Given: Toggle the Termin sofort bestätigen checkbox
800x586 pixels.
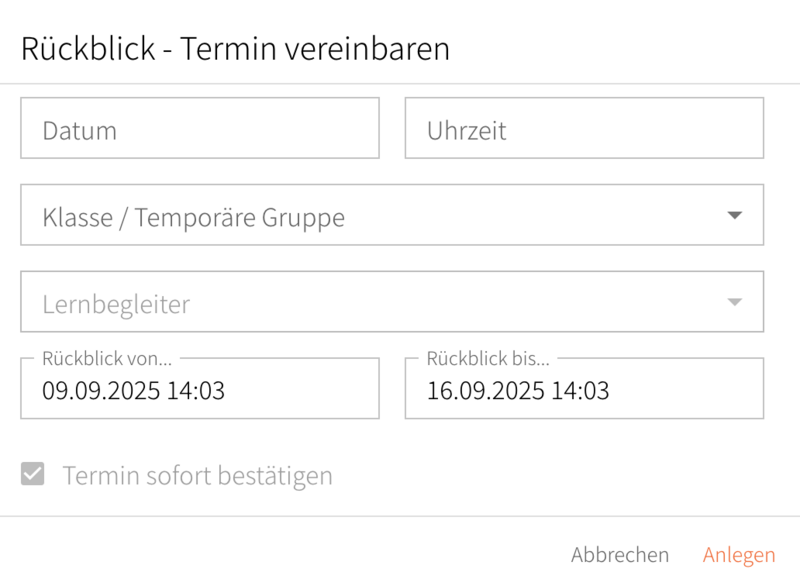Looking at the screenshot, I should tap(33, 475).
